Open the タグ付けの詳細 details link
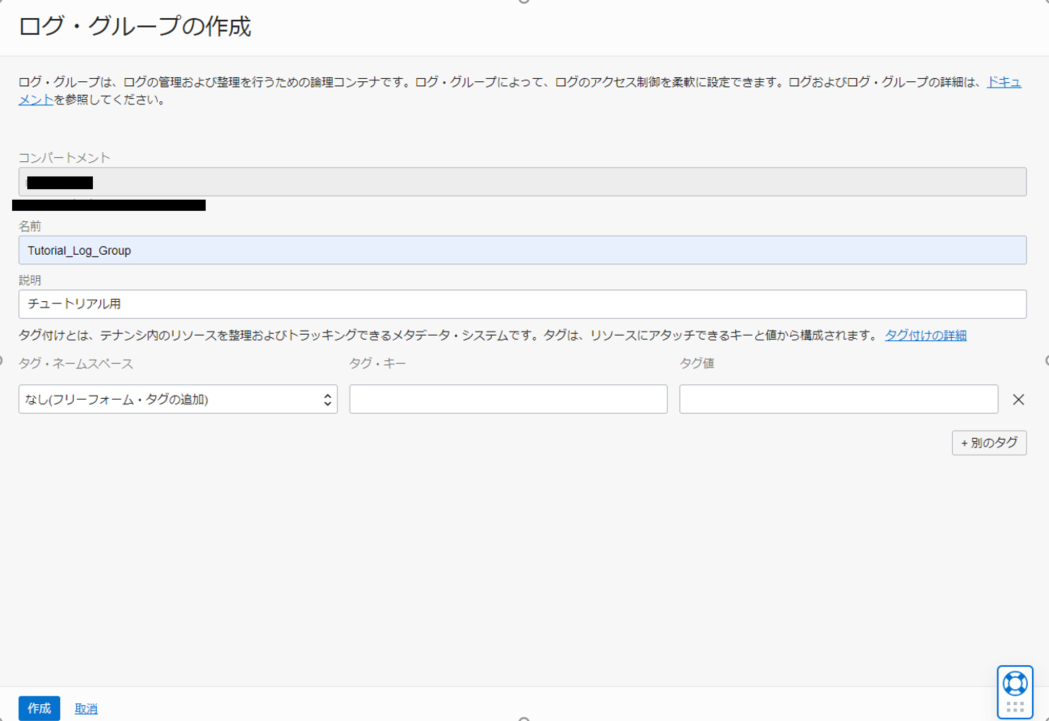This screenshot has height=721, width=1049. pyautogui.click(x=927, y=334)
